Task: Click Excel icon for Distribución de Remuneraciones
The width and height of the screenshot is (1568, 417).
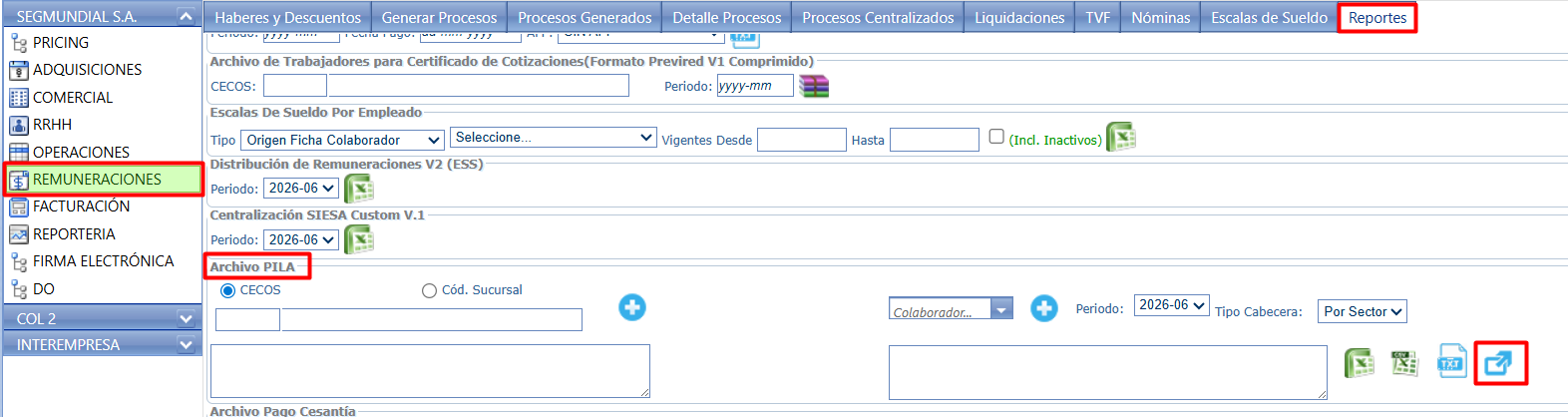Action: point(358,188)
